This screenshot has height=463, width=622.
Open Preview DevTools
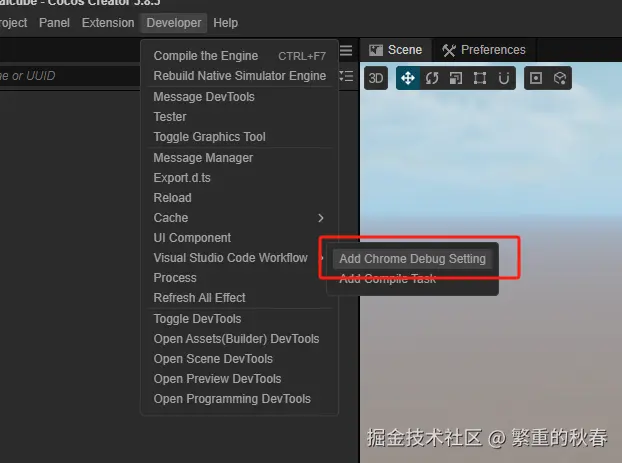click(240, 379)
